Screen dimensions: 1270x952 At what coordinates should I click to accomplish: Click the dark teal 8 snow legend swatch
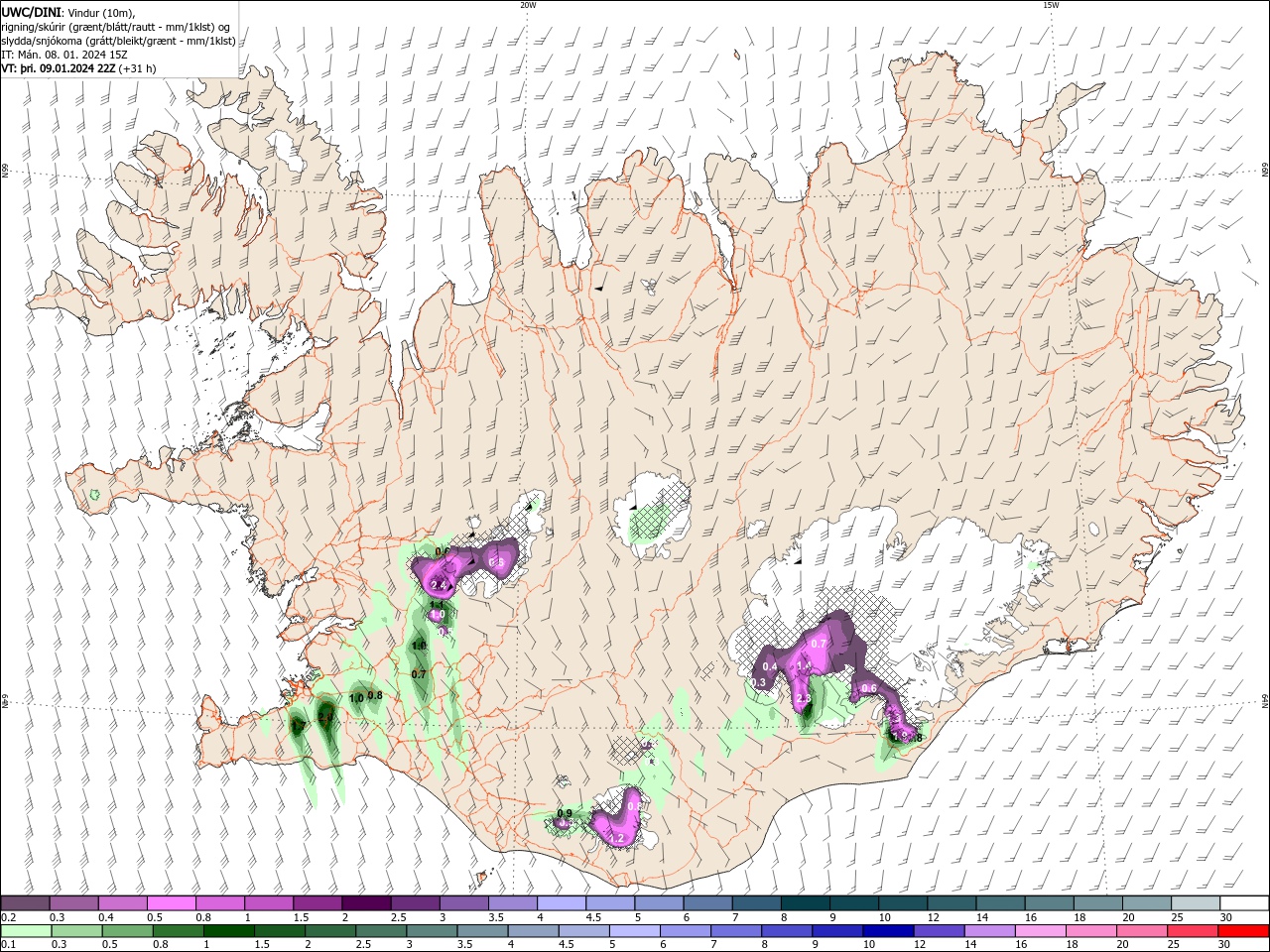pos(806,903)
